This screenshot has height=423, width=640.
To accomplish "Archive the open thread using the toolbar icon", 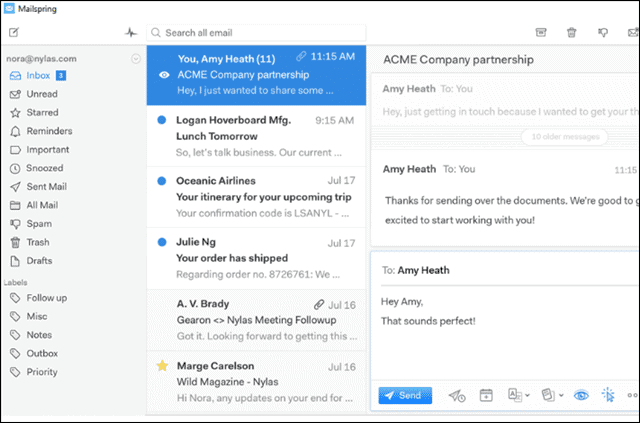I will point(541,32).
